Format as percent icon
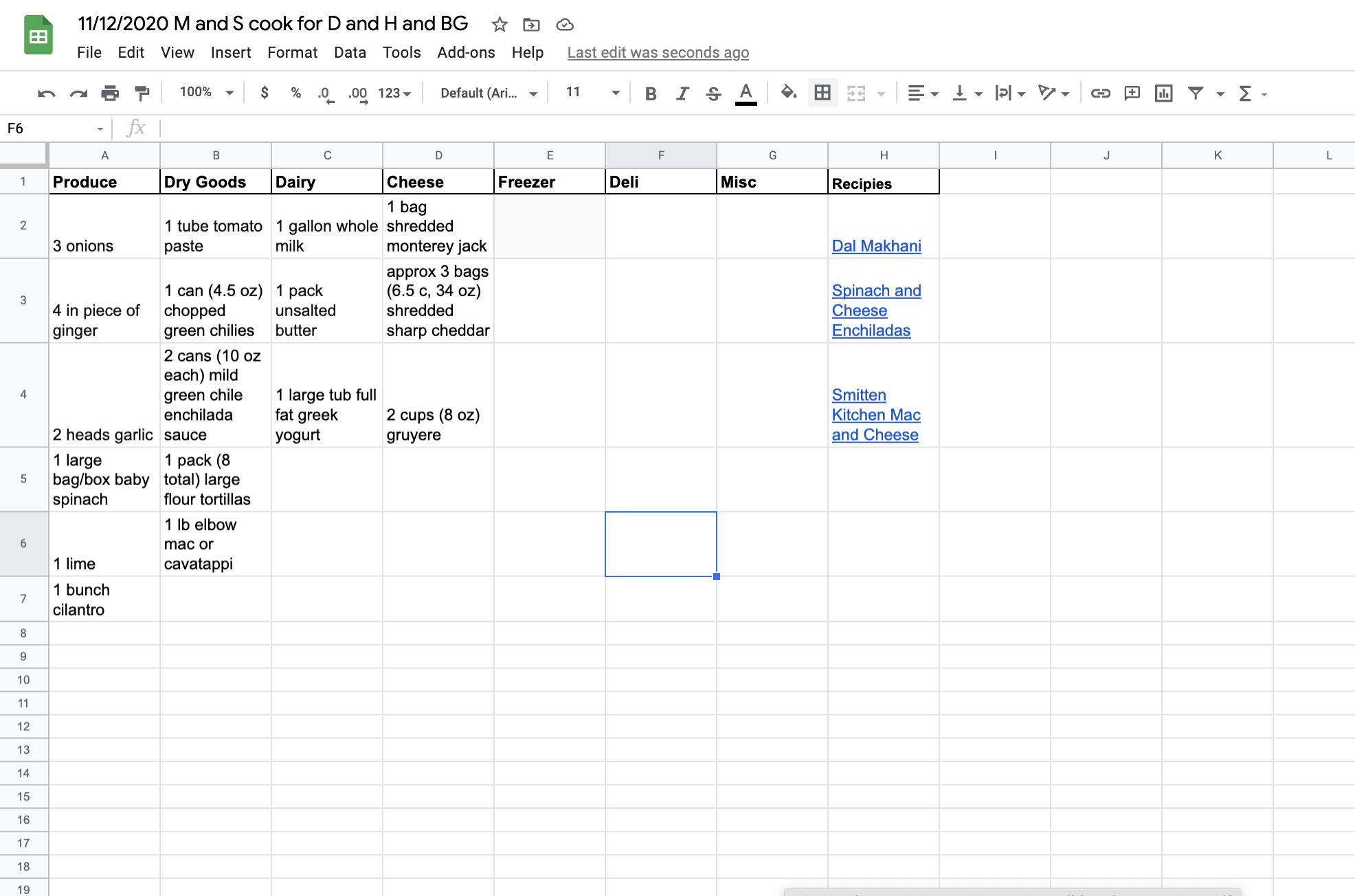 (x=296, y=93)
